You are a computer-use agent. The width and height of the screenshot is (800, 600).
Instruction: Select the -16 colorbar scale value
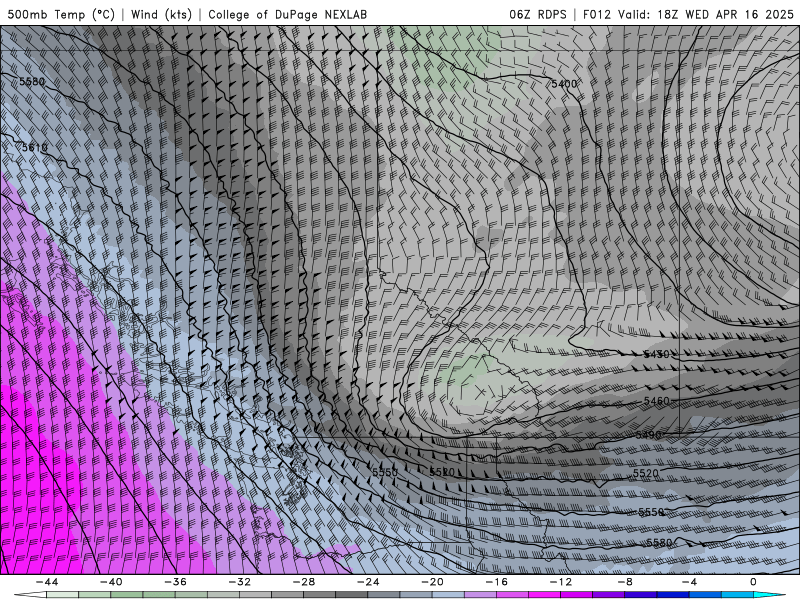click(496, 582)
